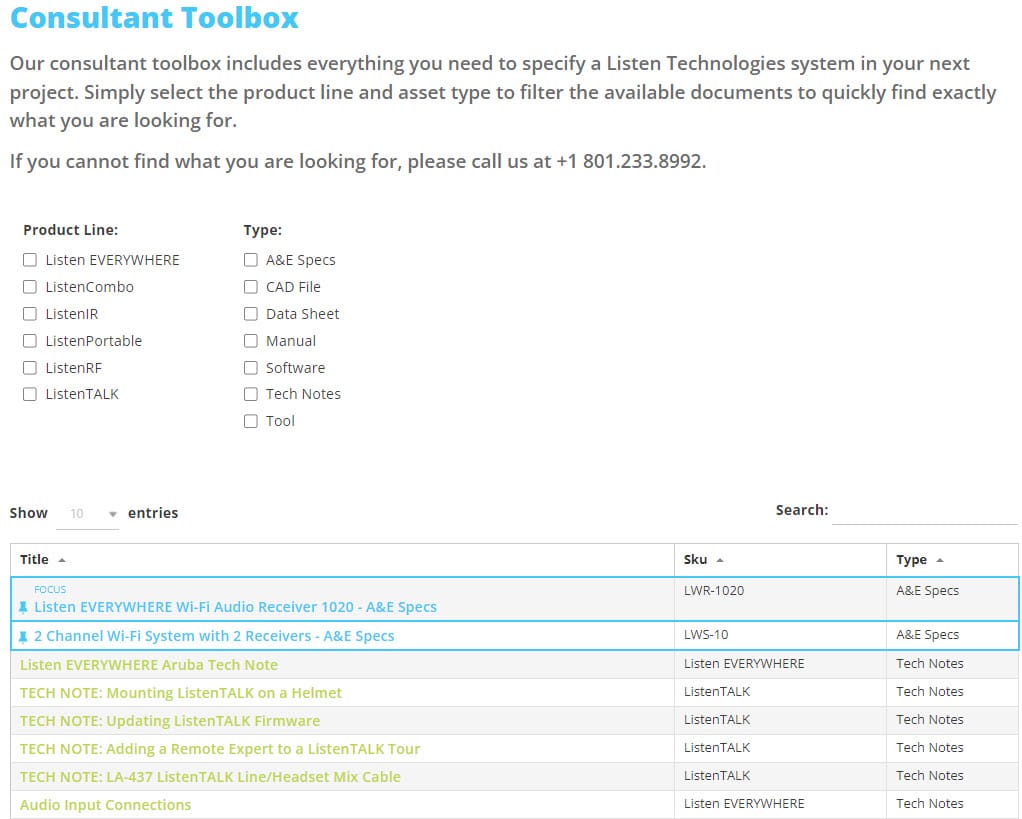Image resolution: width=1022 pixels, height=819 pixels.
Task: Select the Tech Notes type checkbox
Action: click(x=251, y=394)
